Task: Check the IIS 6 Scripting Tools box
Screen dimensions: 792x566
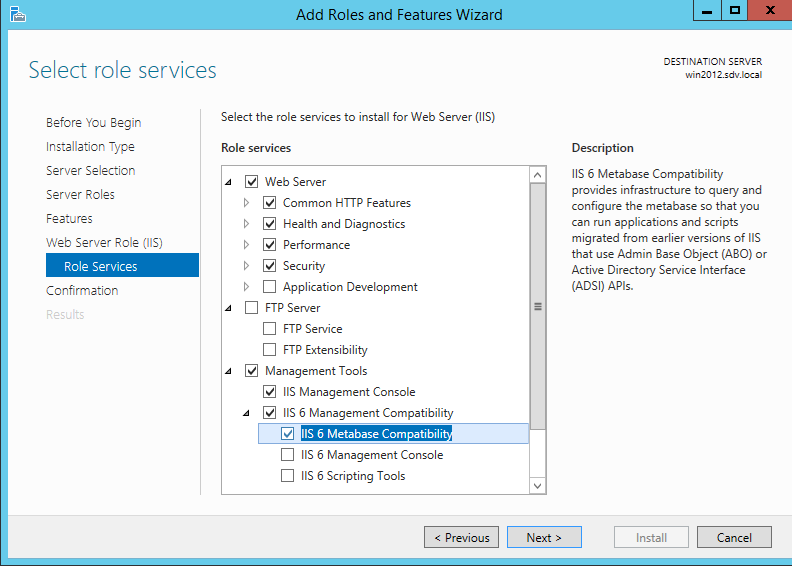Action: coord(288,476)
